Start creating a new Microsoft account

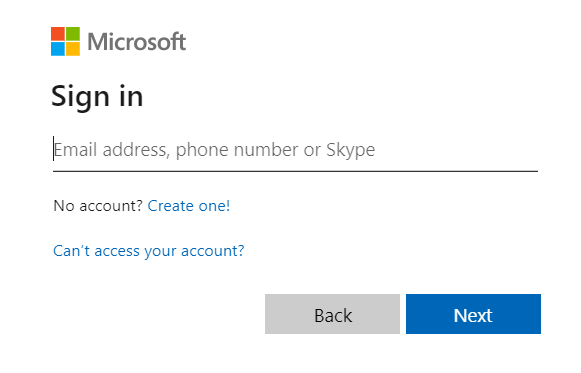pos(189,206)
